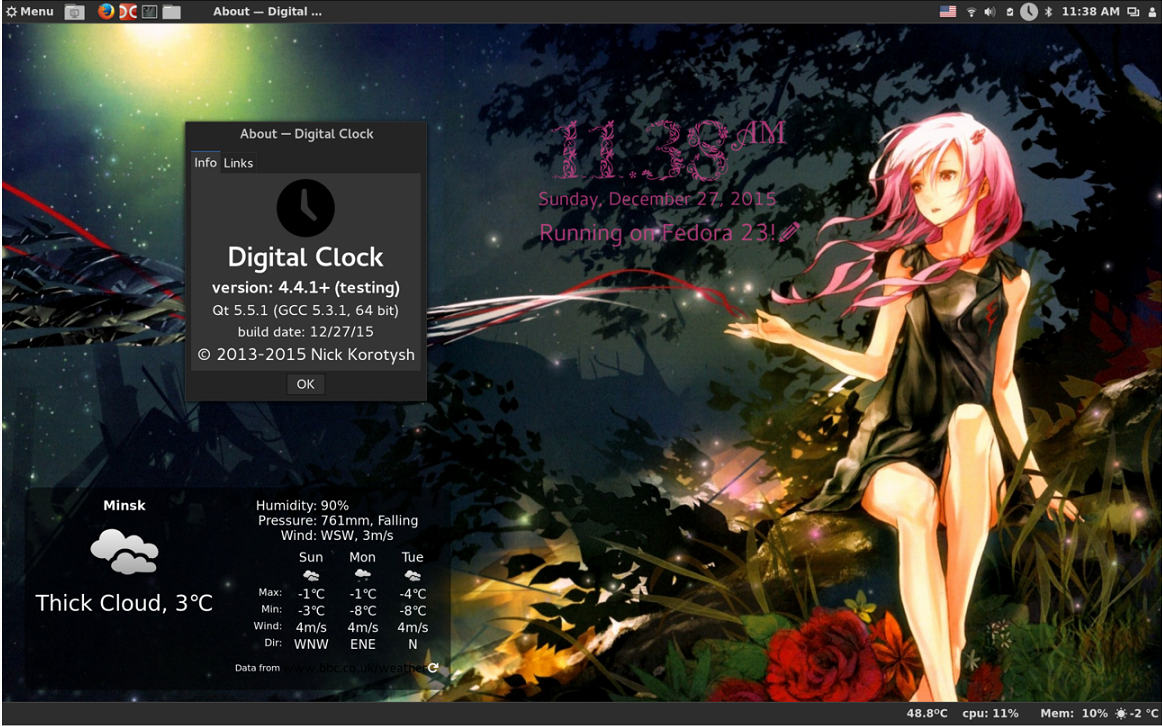Image resolution: width=1162 pixels, height=726 pixels.
Task: Select the Info tab
Action: click(205, 163)
